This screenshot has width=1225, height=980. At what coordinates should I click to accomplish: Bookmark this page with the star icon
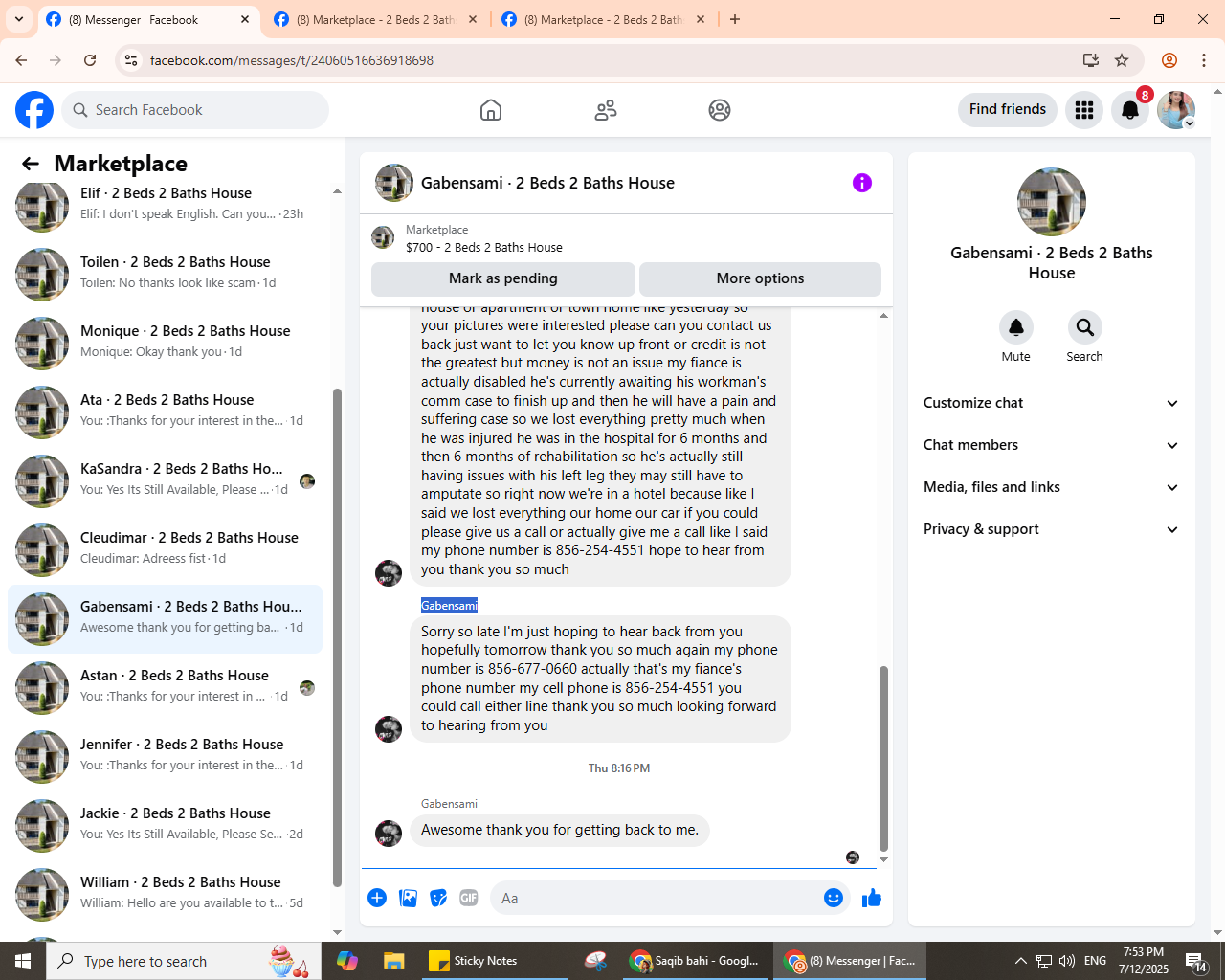click(x=1122, y=60)
